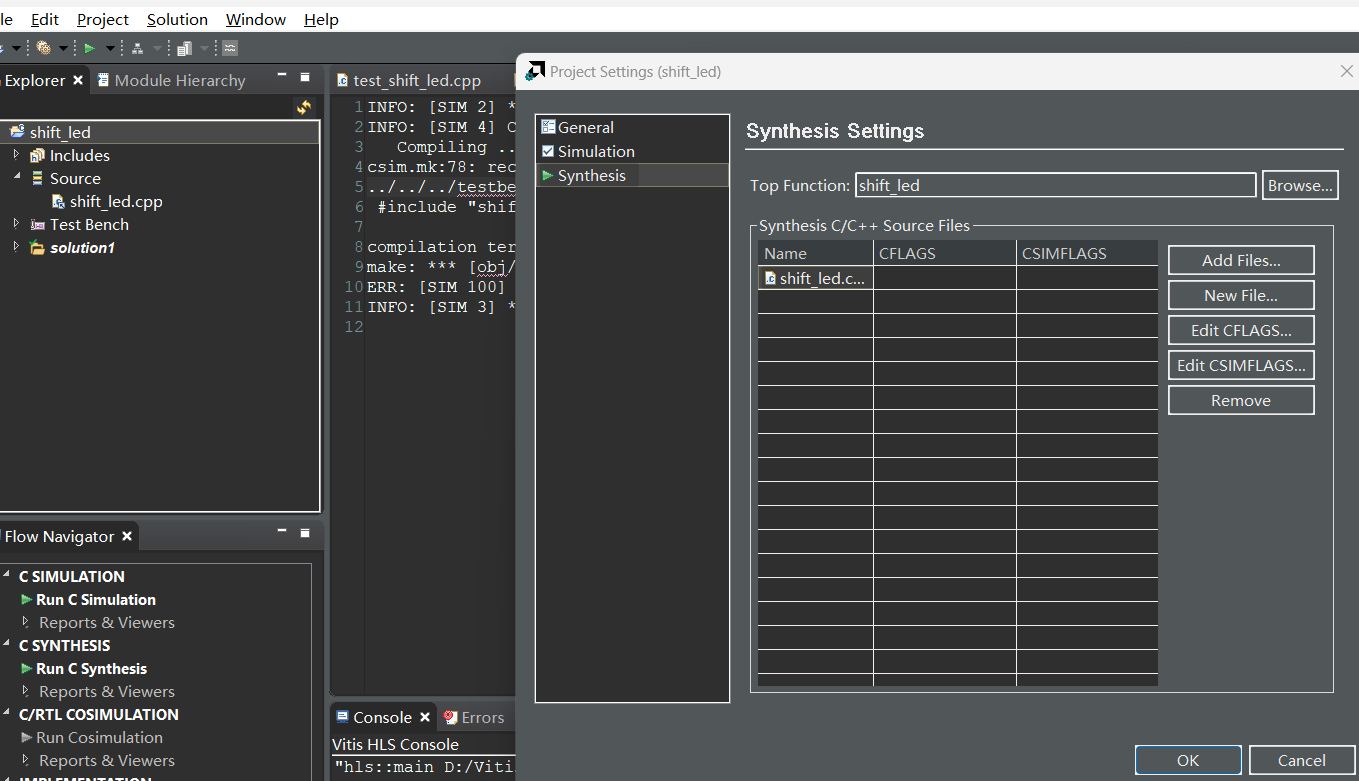Collapse the Source node
This screenshot has width=1359, height=781.
(16, 178)
